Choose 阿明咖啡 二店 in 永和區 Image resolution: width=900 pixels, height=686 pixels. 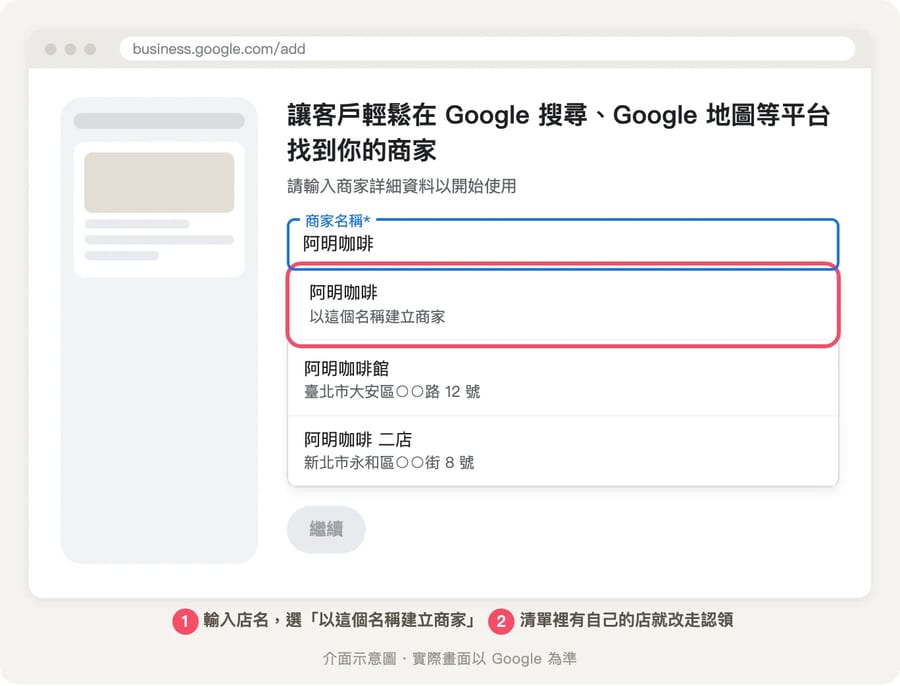pyautogui.click(x=562, y=451)
